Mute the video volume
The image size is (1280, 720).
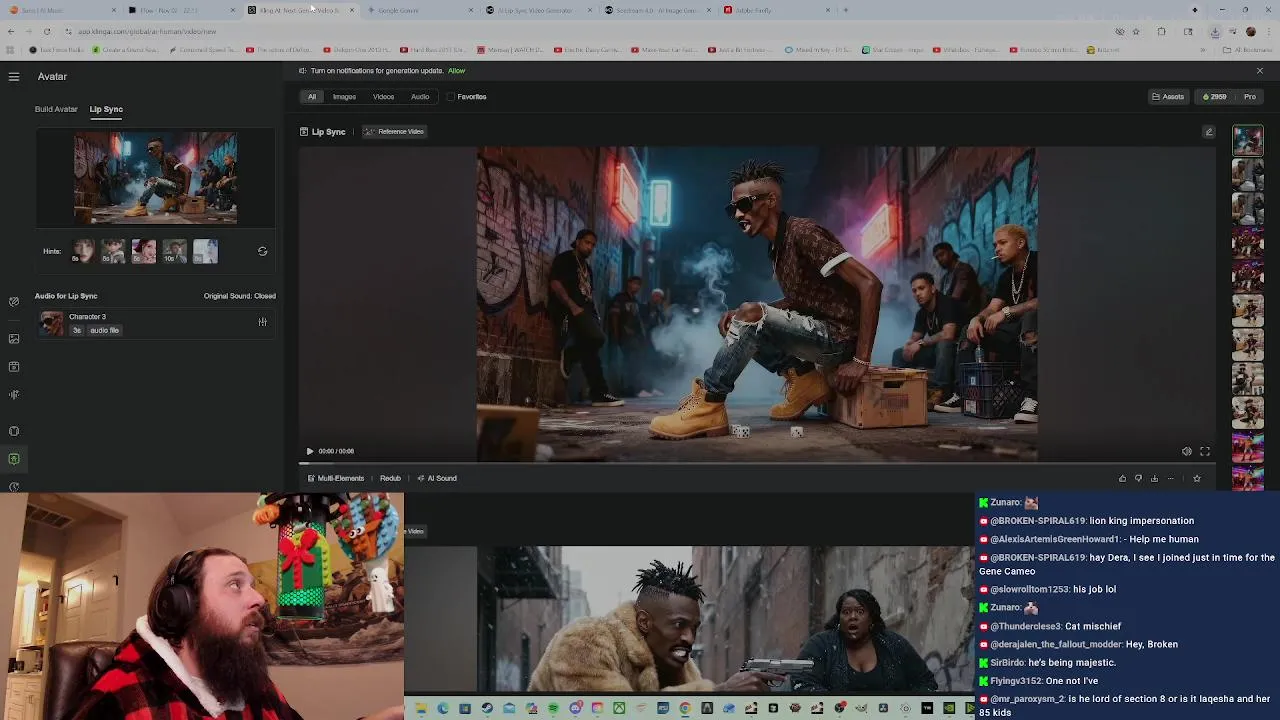coord(1186,452)
